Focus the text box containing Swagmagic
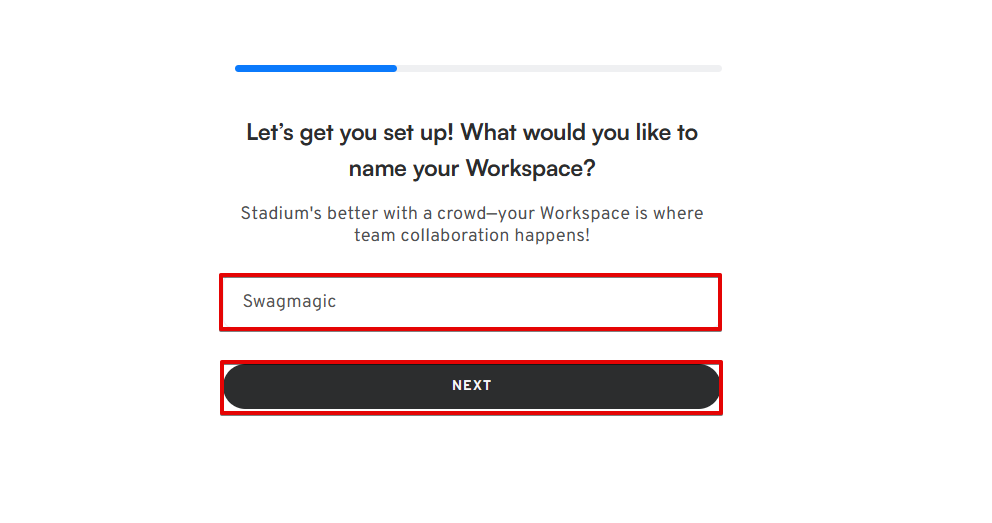 tap(470, 302)
